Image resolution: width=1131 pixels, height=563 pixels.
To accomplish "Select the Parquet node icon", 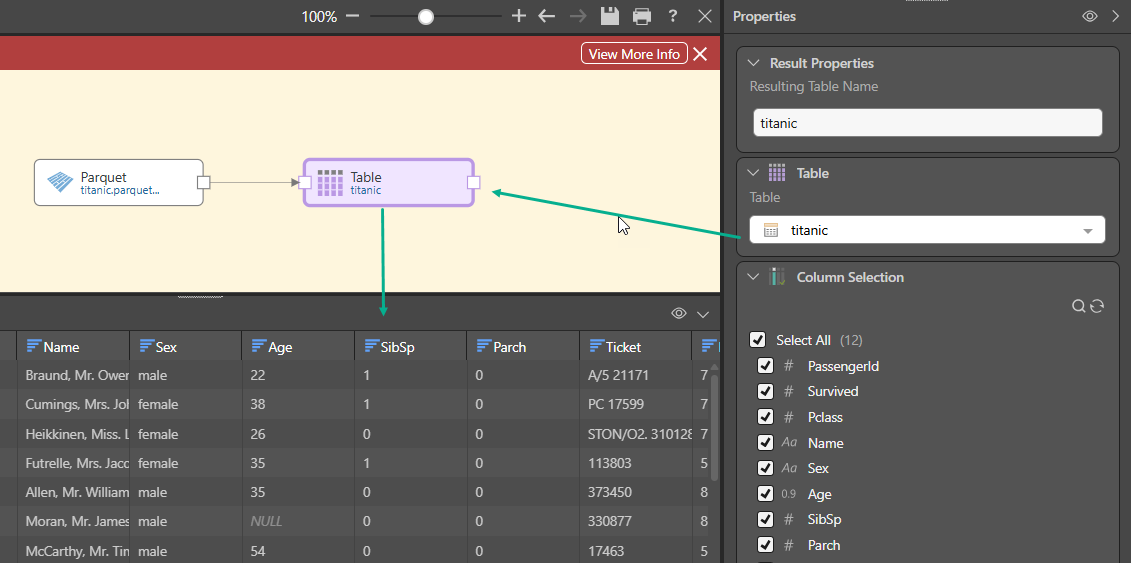I will pos(61,182).
